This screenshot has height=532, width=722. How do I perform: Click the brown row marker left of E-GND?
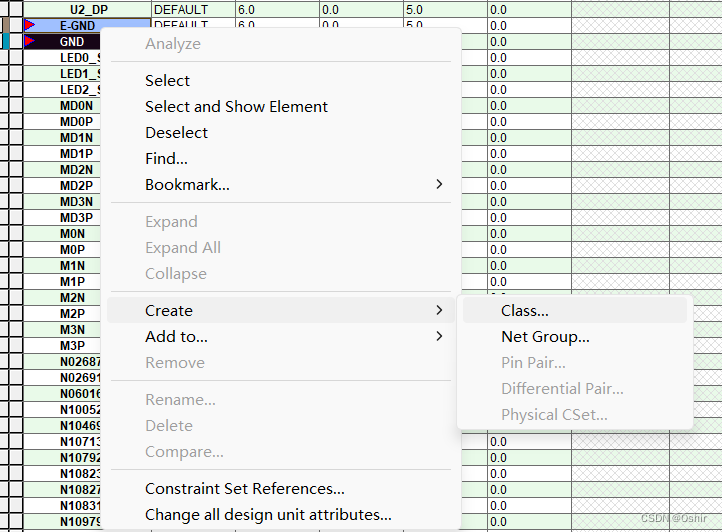coord(6,25)
